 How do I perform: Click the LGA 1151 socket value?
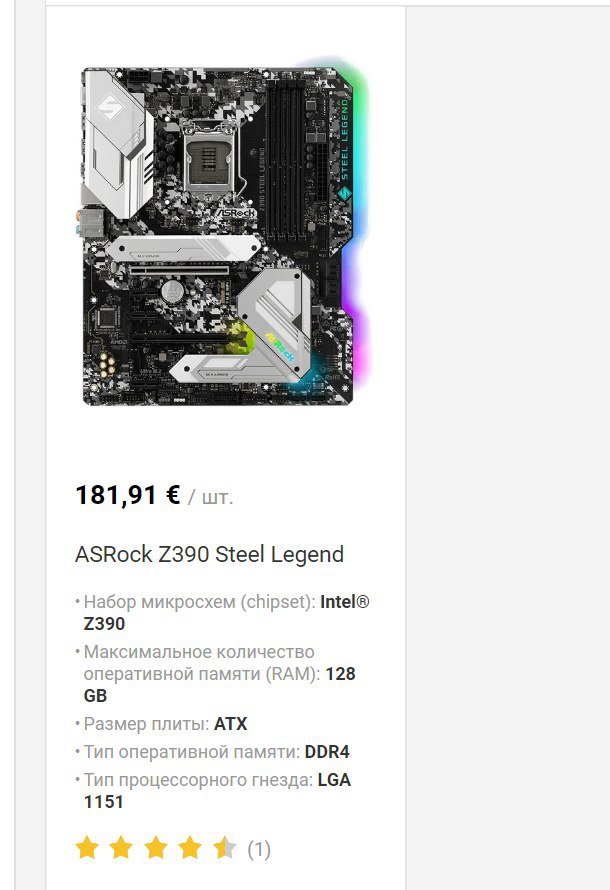[x=217, y=791]
